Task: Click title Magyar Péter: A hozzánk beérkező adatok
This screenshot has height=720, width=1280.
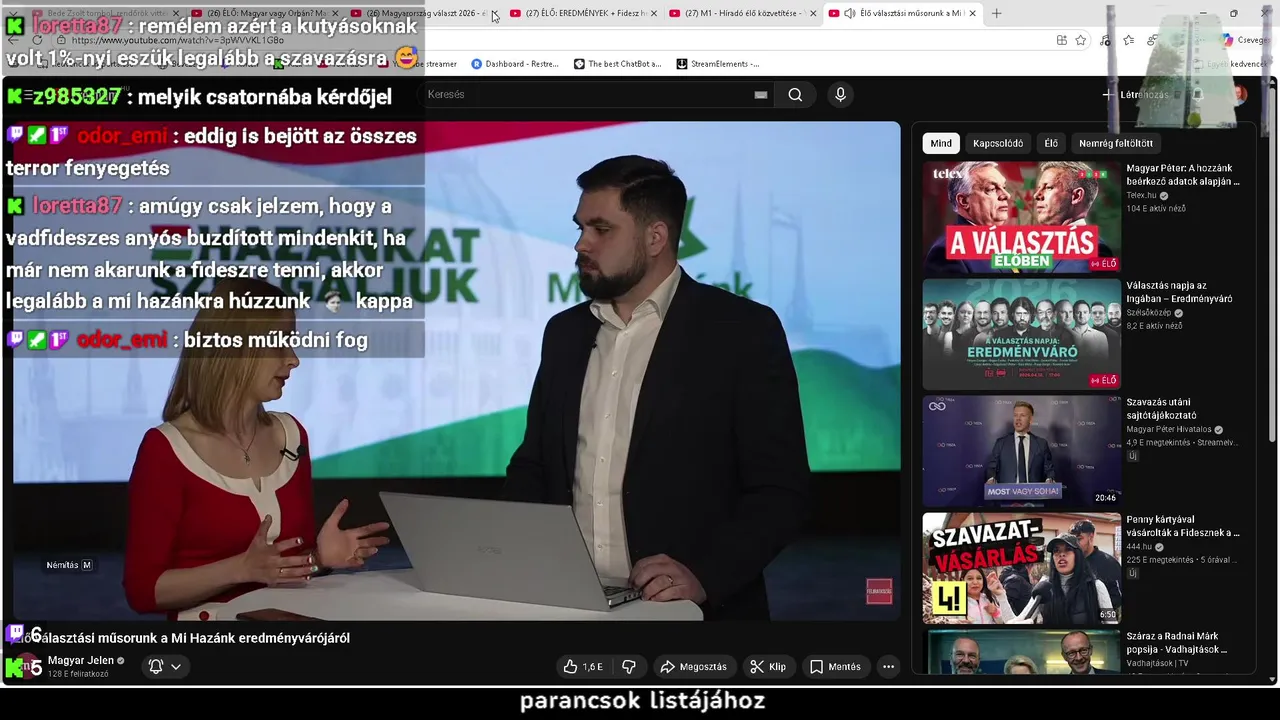Action: (1183, 175)
